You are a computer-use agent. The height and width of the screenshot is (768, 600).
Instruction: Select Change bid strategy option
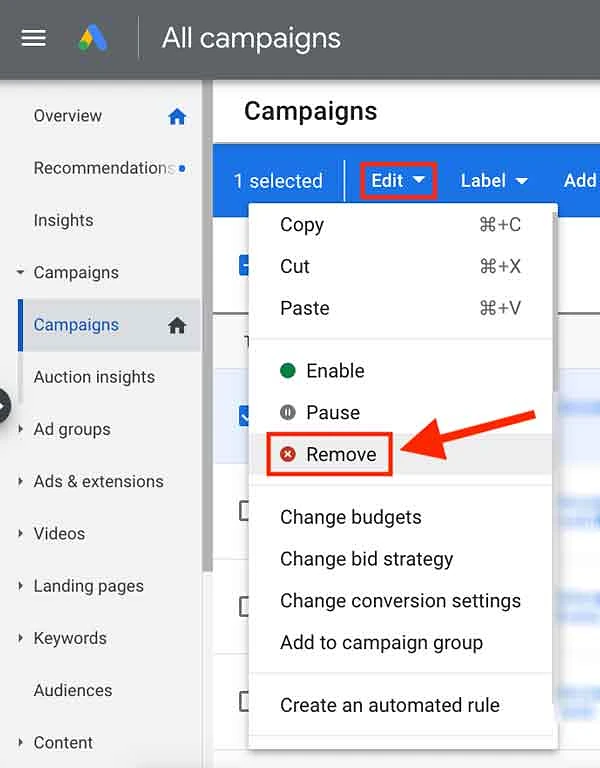401,559
